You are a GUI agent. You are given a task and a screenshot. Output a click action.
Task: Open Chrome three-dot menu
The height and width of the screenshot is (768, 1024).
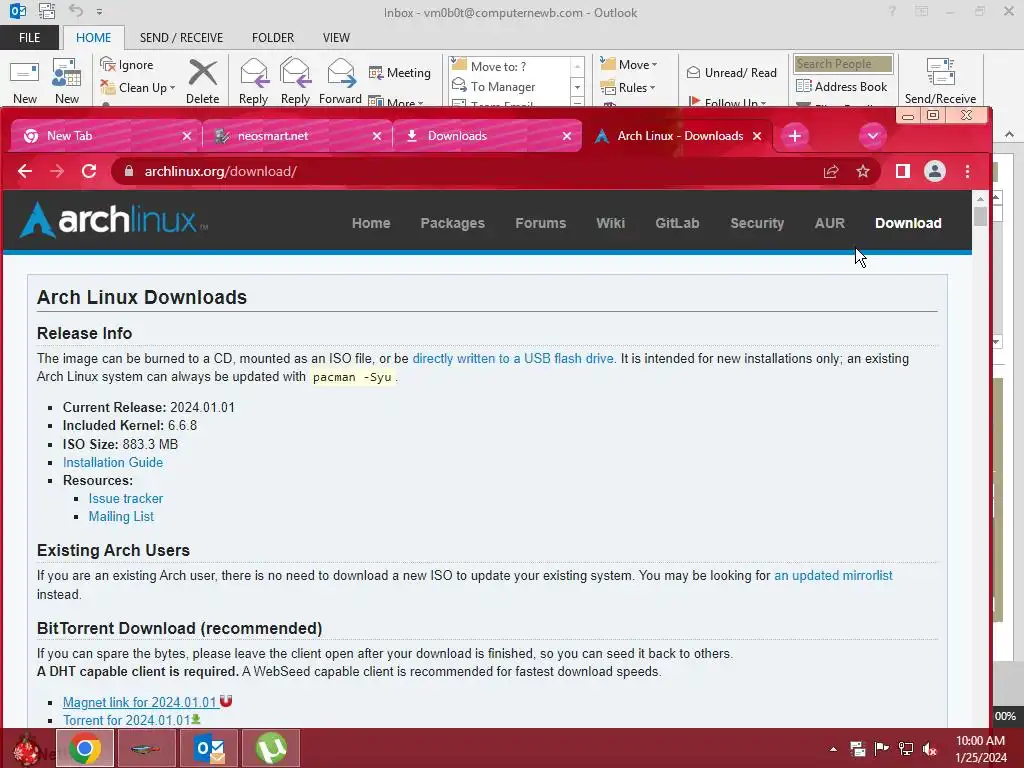tap(967, 171)
